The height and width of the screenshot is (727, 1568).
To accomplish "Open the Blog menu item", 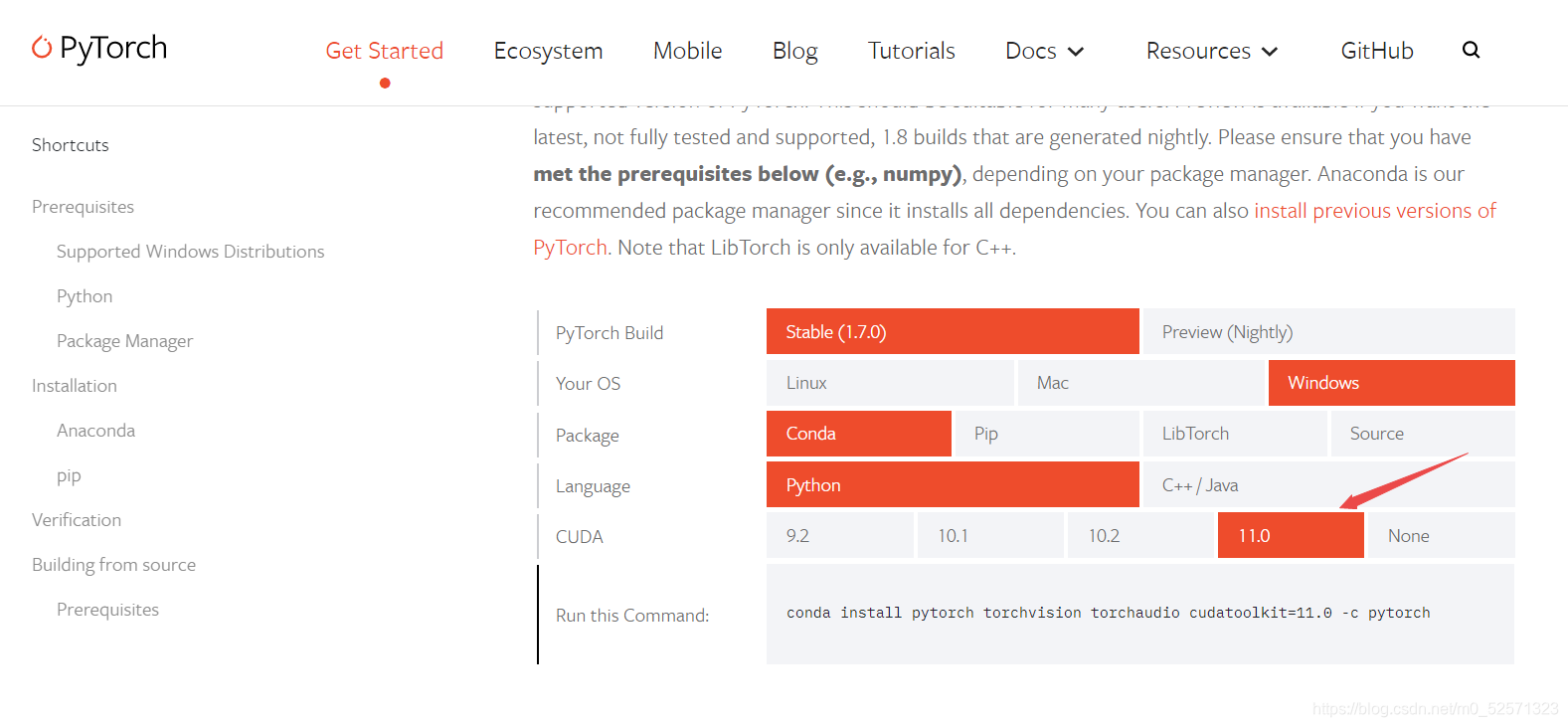I will [x=795, y=51].
